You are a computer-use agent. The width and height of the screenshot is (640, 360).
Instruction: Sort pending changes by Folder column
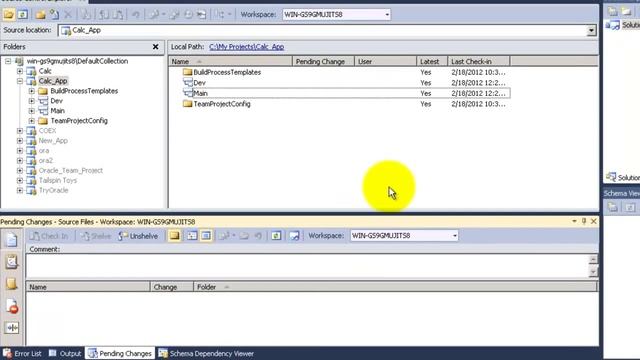tap(395, 287)
